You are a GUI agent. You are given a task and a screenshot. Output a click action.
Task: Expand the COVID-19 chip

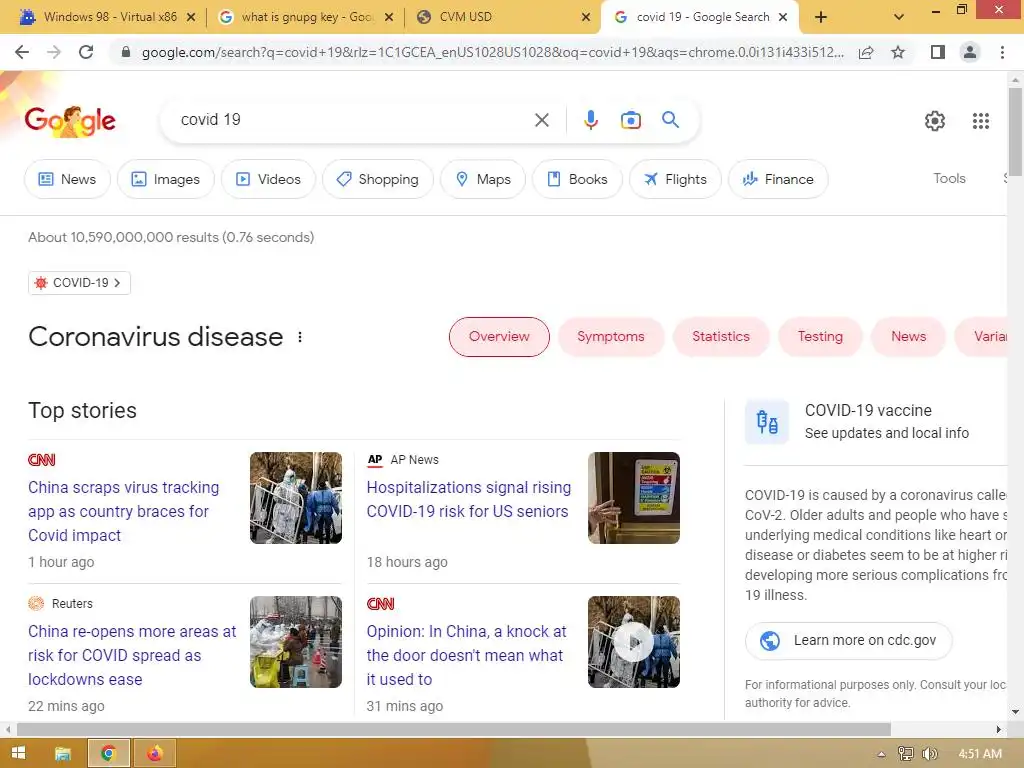coord(80,283)
